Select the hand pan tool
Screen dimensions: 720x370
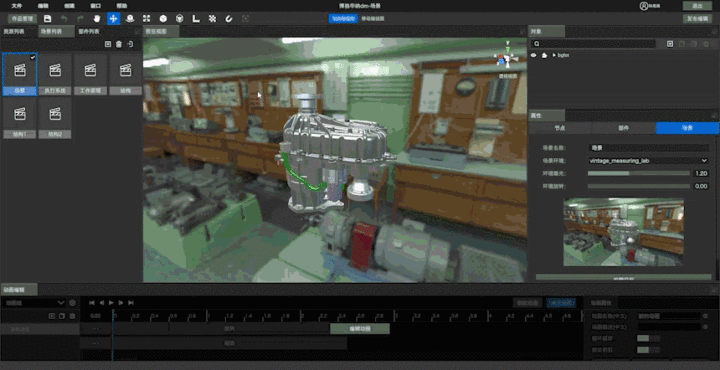[97, 18]
